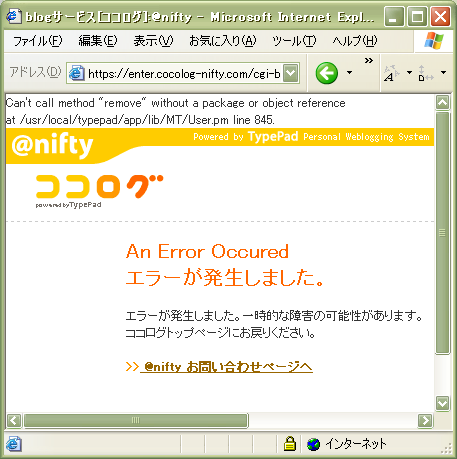Open the text size toolbar icon
Viewport: 457px width, 459px height.
tap(391, 73)
